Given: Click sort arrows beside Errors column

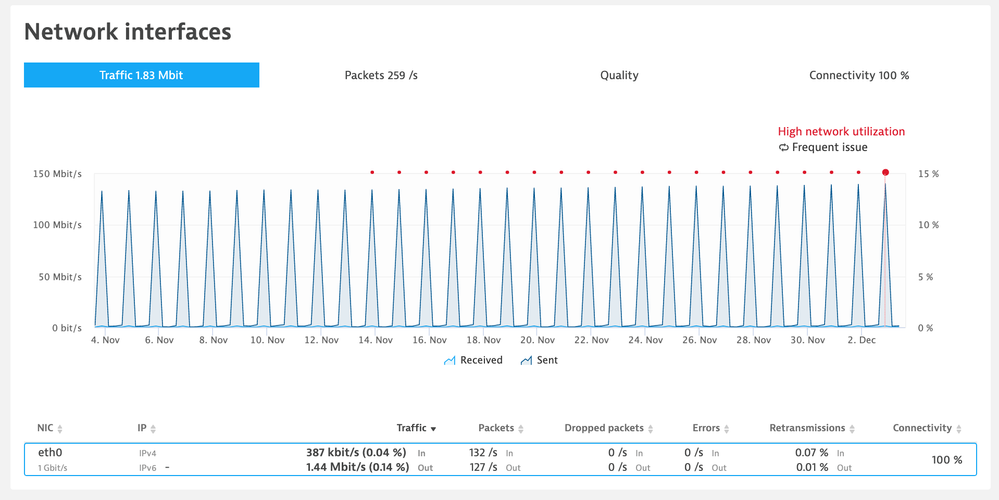Looking at the screenshot, I should click(x=728, y=429).
